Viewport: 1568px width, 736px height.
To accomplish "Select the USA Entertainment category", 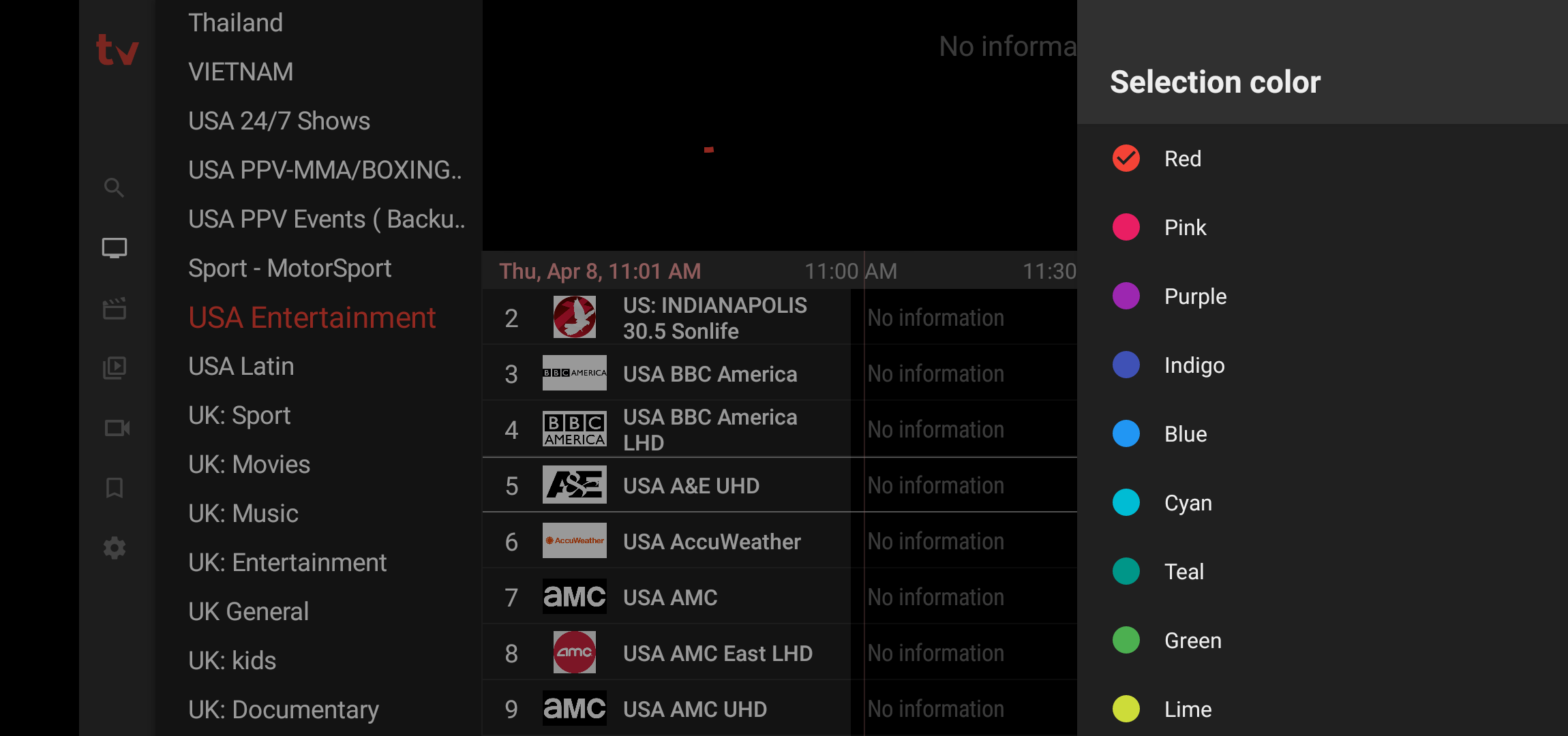I will click(x=319, y=318).
